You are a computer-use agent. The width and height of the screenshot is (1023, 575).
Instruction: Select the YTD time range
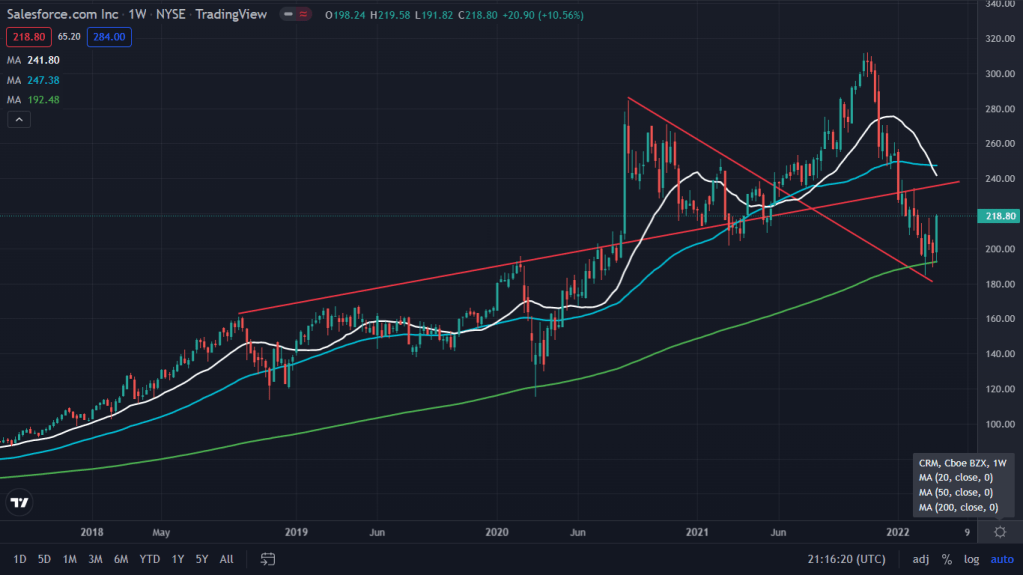coord(150,558)
